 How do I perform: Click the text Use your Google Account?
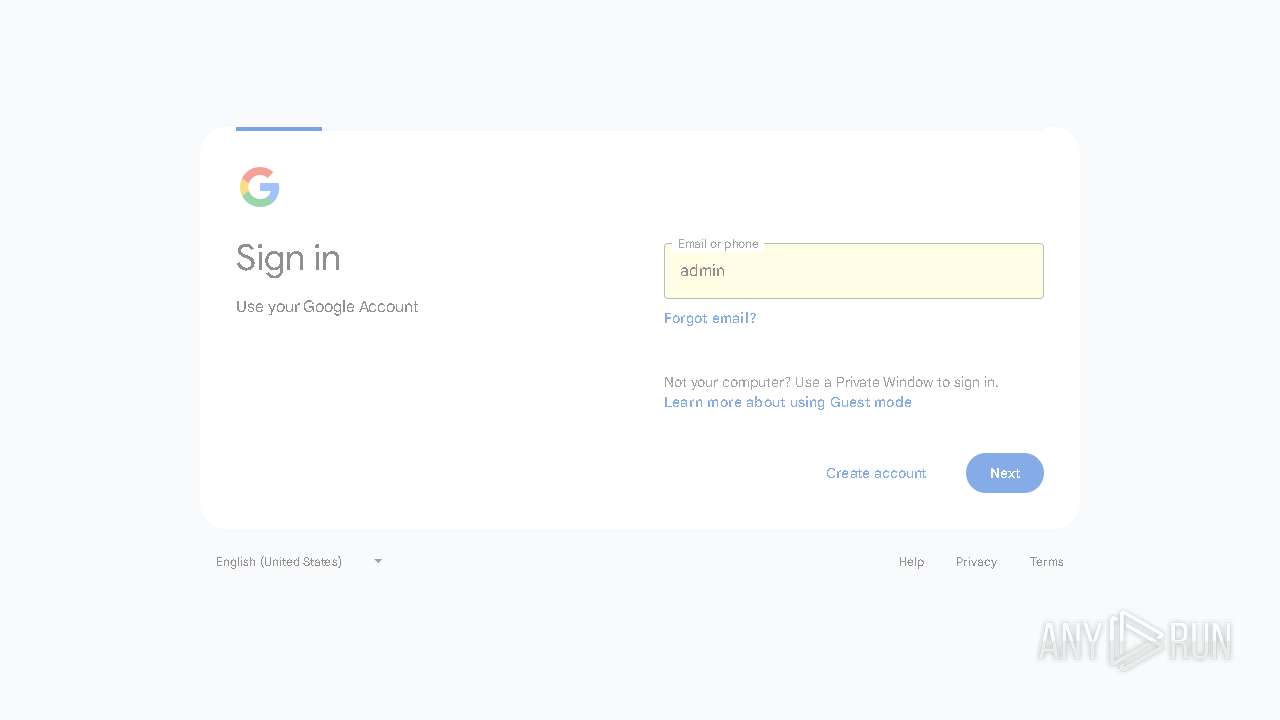pyautogui.click(x=327, y=307)
